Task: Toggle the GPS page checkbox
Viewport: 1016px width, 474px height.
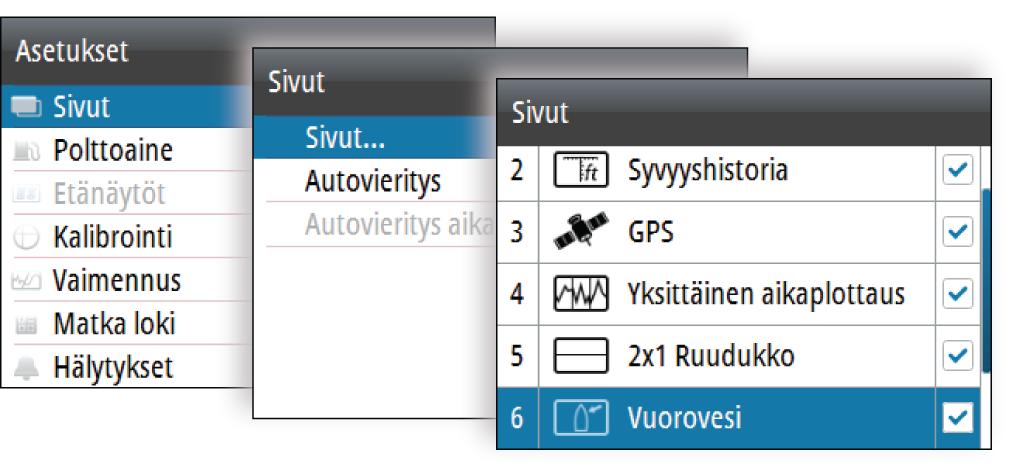Action: click(958, 232)
